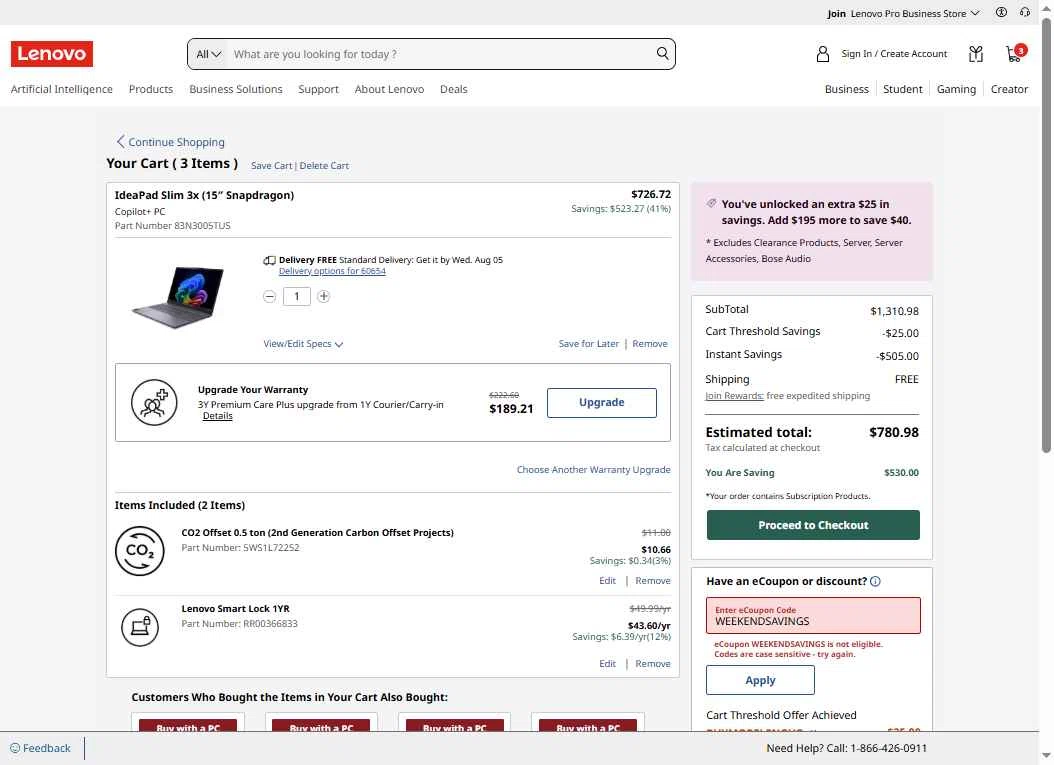The image size is (1054, 765).
Task: Go to the Business store link
Action: point(846,89)
